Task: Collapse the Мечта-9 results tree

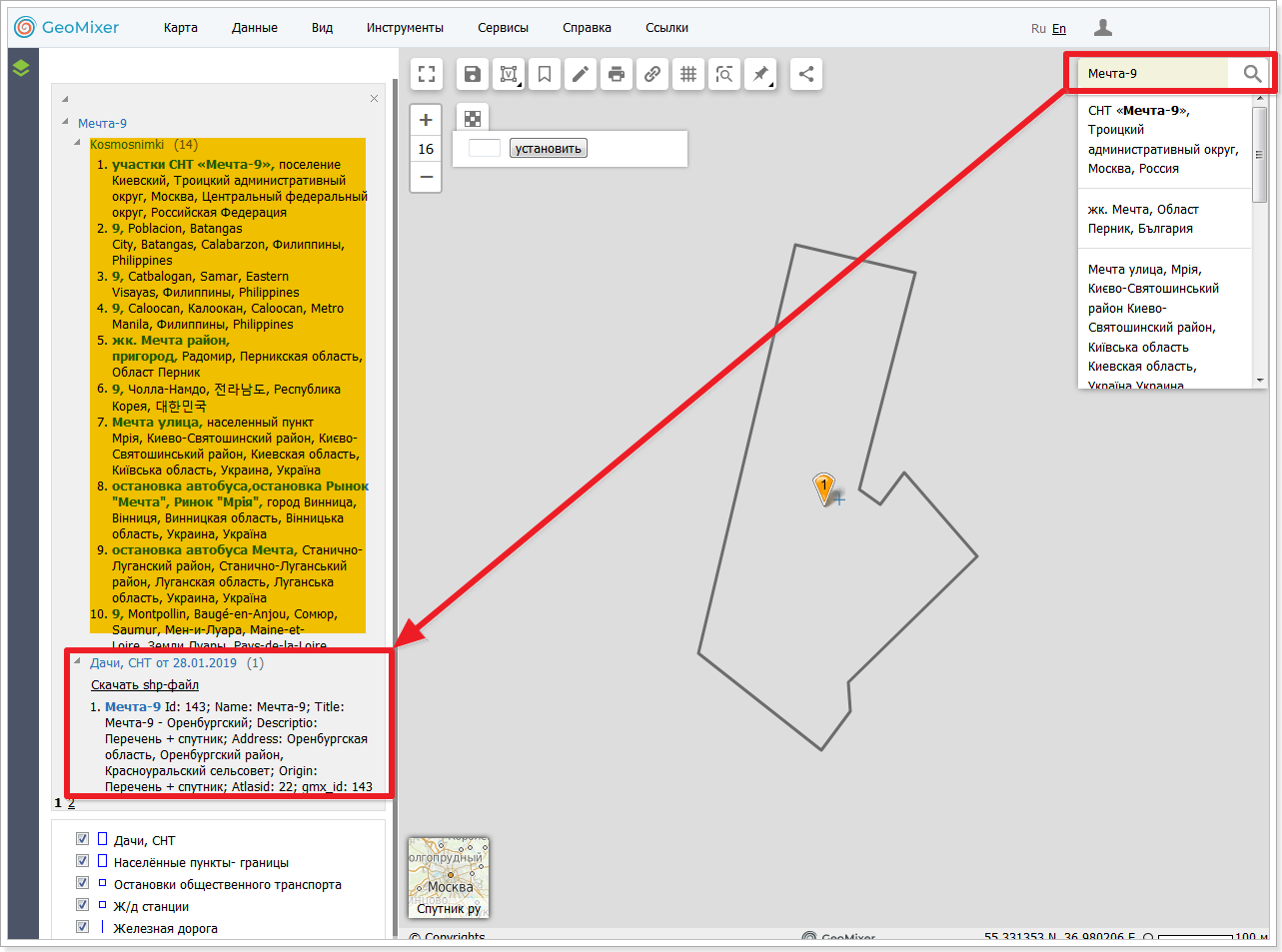Action: click(66, 124)
